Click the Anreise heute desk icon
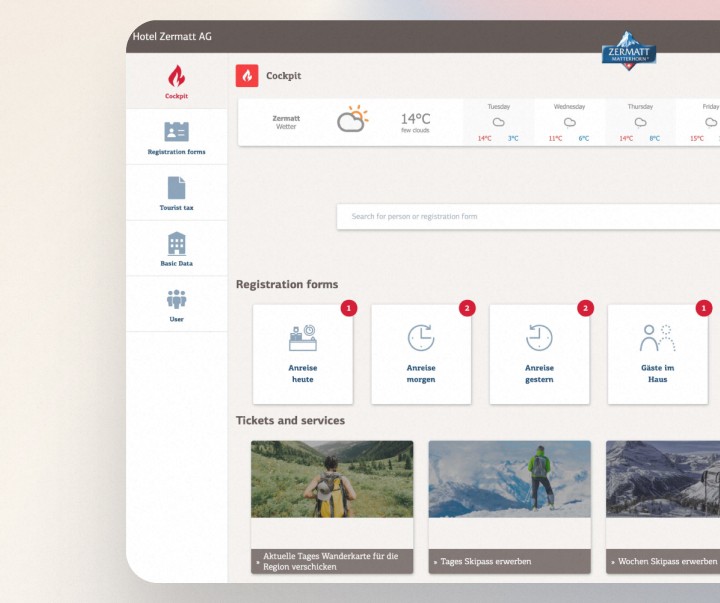 (x=303, y=338)
